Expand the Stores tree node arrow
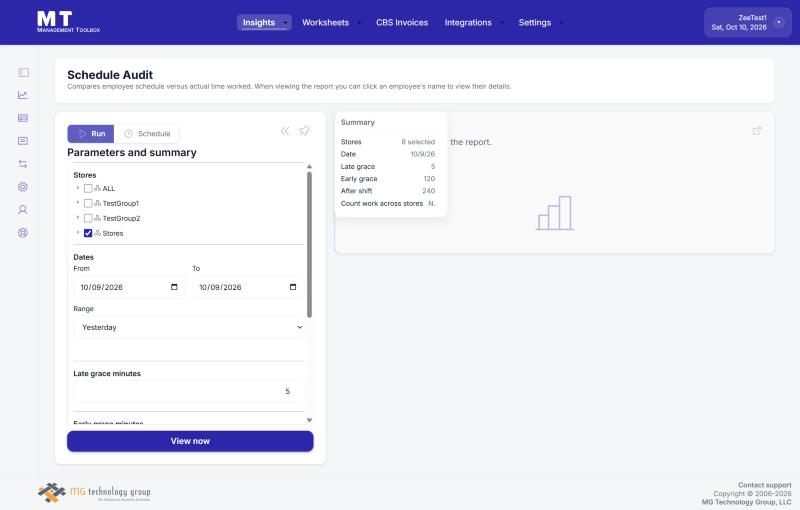This screenshot has height=510, width=800. click(78, 232)
